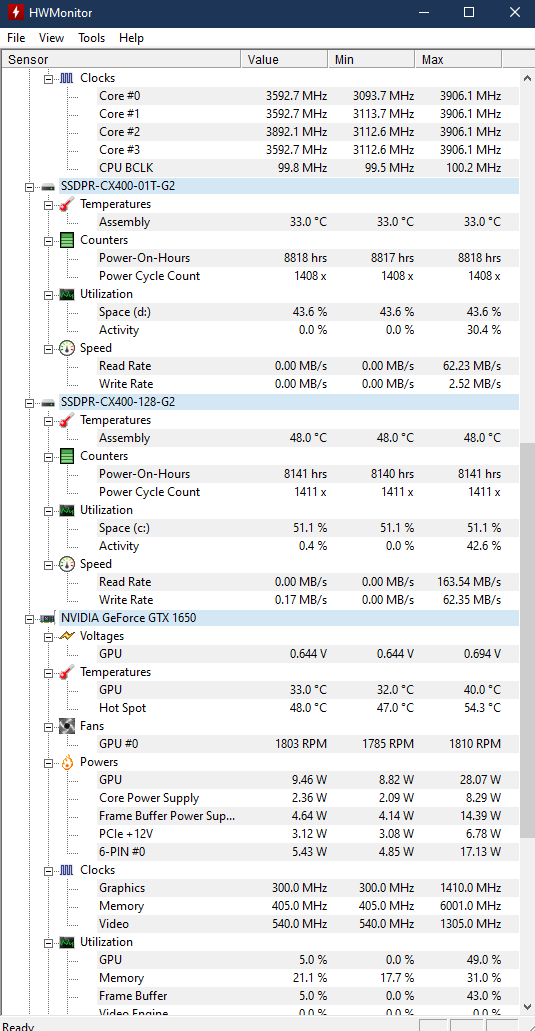535x1031 pixels.
Task: Click the GPU Clocks waveform icon
Action: (x=67, y=870)
